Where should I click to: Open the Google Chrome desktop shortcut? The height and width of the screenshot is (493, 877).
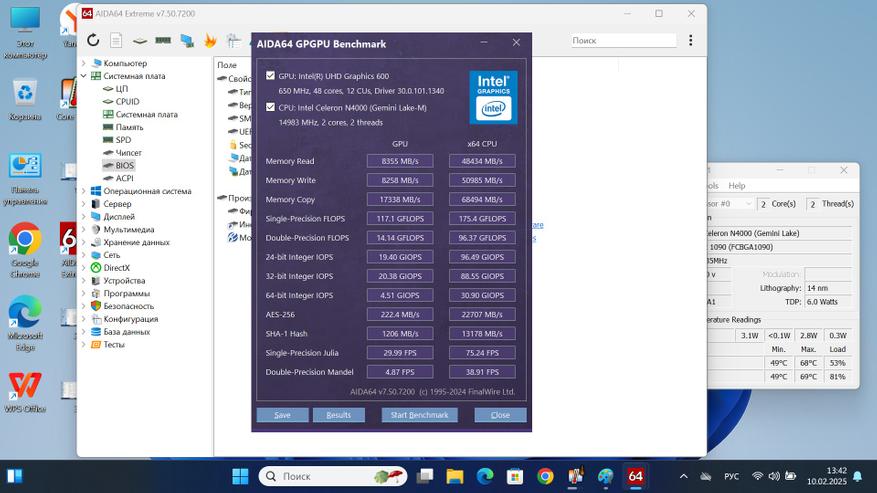(x=25, y=250)
